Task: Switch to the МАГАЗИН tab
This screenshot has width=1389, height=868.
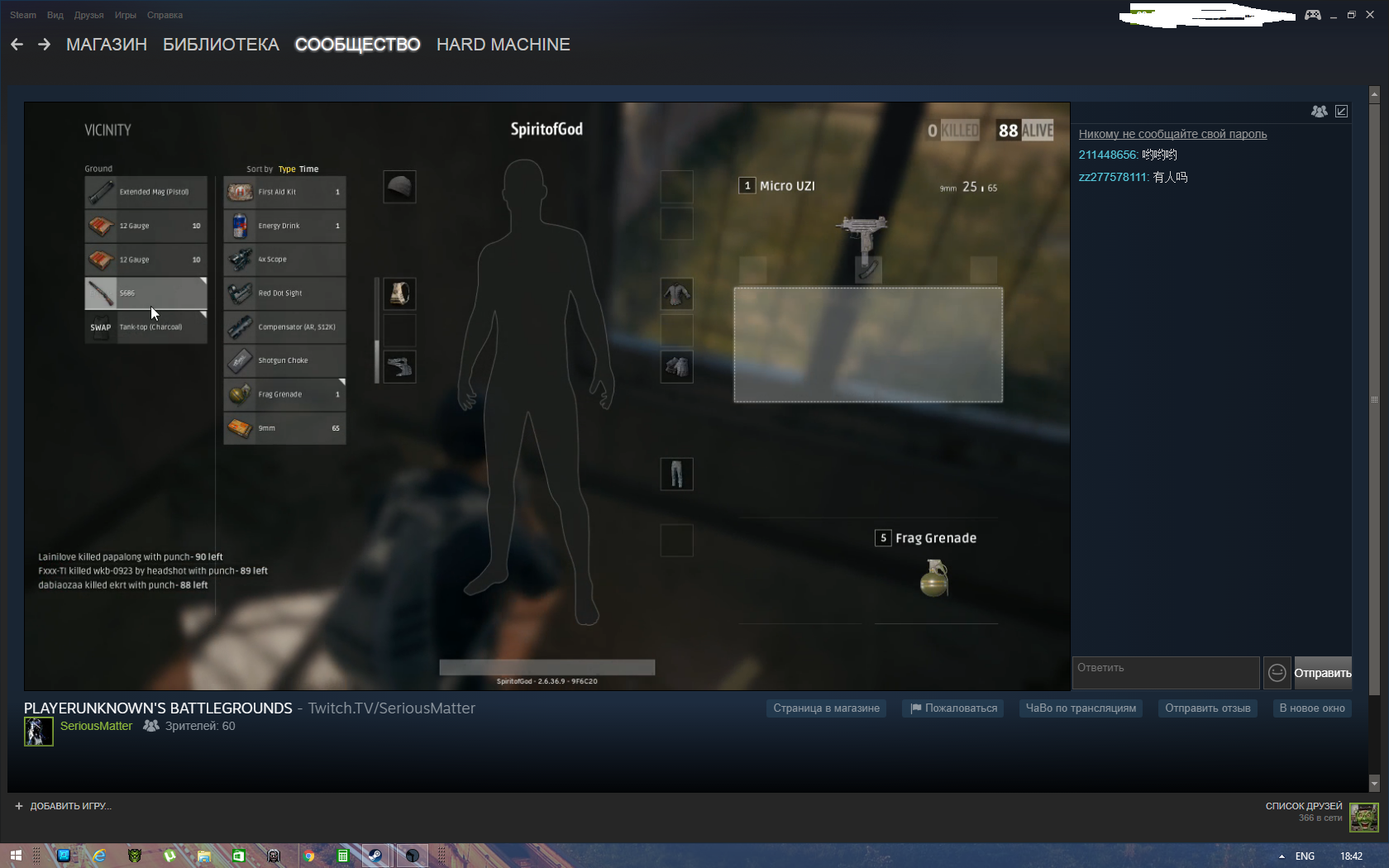Action: pyautogui.click(x=107, y=45)
